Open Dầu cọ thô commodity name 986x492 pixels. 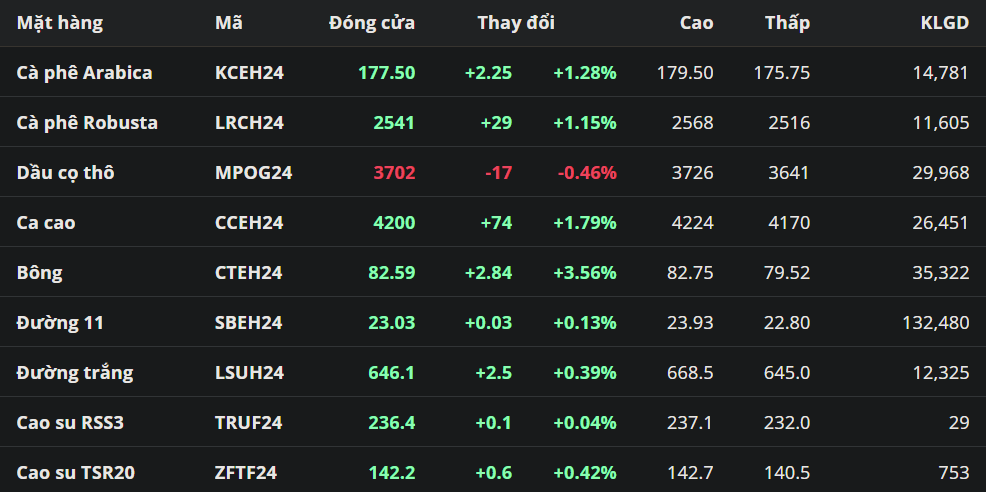[66, 172]
